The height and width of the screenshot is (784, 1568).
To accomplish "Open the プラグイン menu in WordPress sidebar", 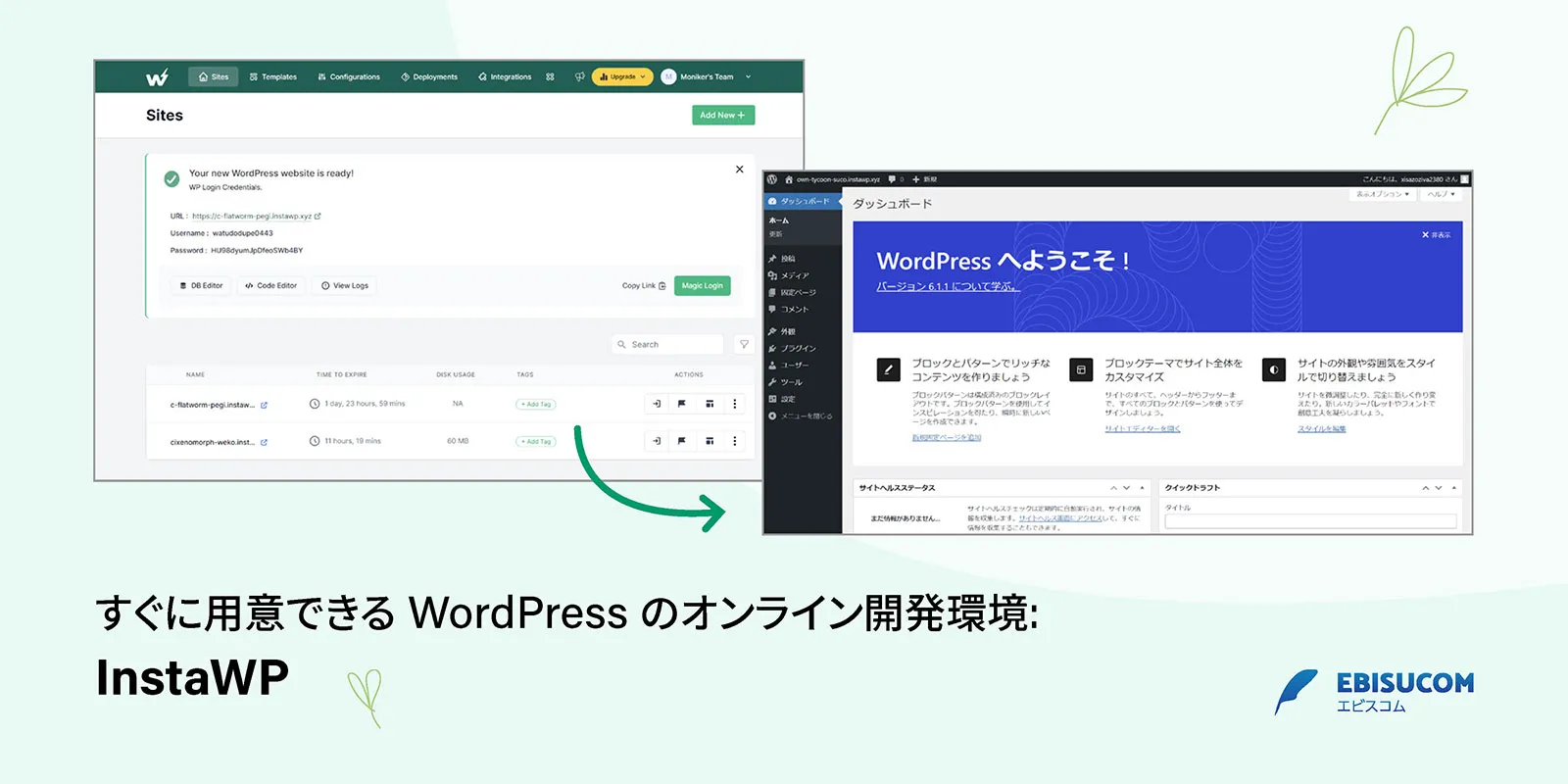I will pyautogui.click(x=797, y=348).
